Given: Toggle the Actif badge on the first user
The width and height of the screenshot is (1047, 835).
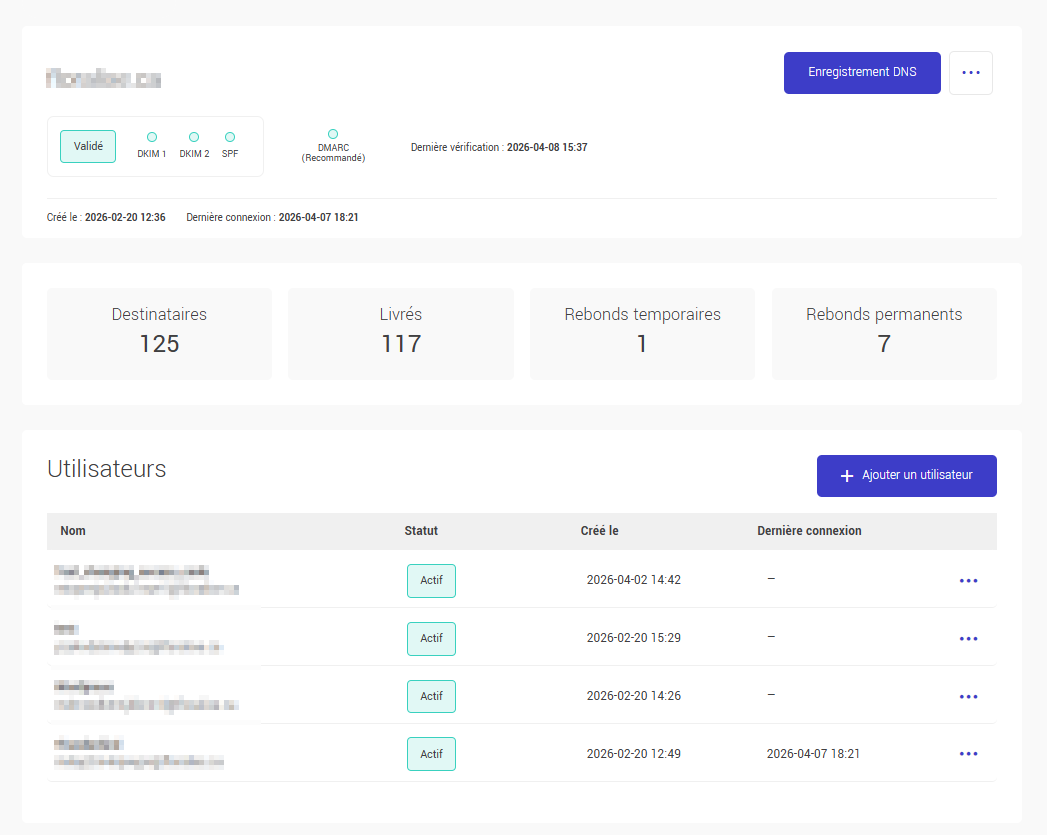Looking at the screenshot, I should pyautogui.click(x=430, y=581).
